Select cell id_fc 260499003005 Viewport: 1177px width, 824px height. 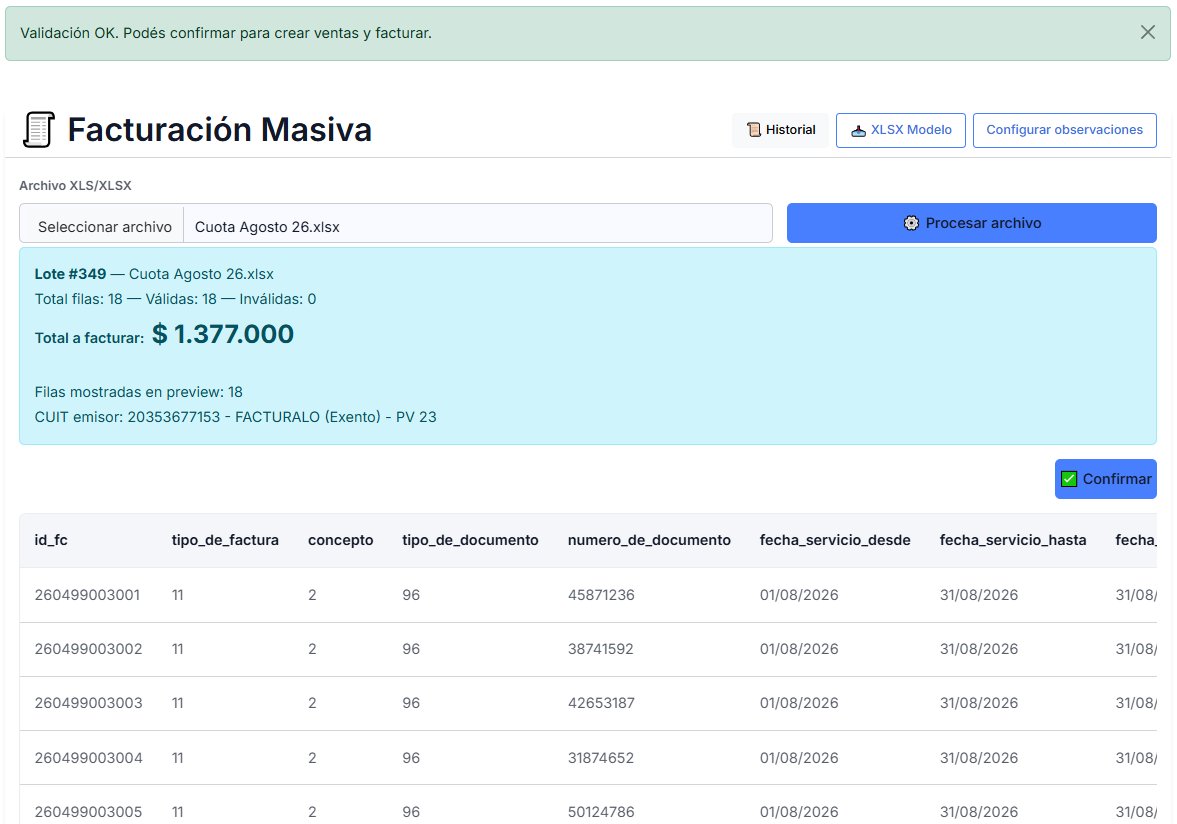pyautogui.click(x=89, y=812)
